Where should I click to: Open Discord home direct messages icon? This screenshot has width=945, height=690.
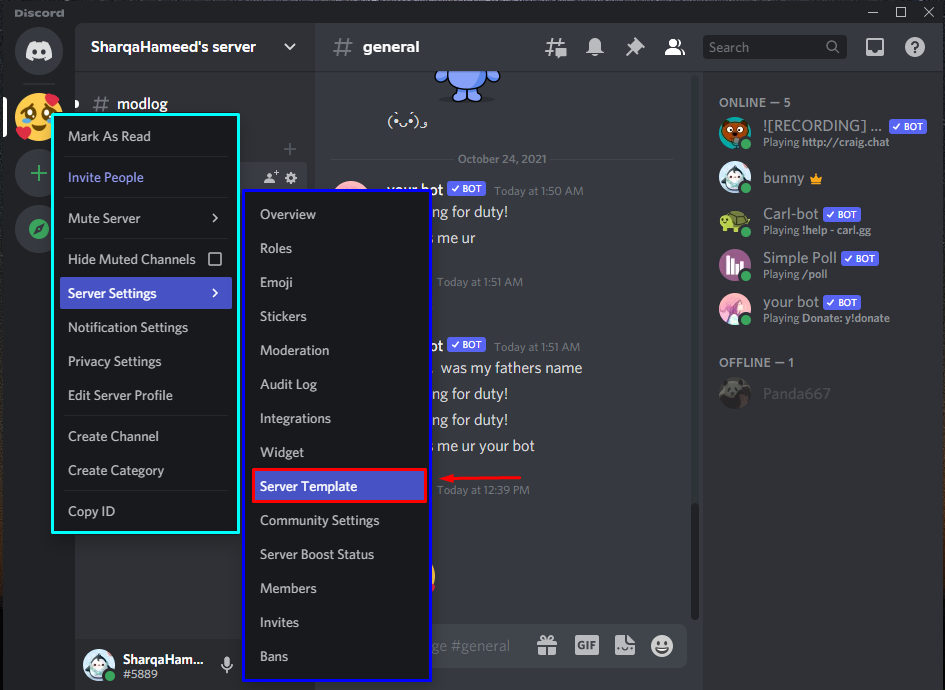click(x=39, y=51)
